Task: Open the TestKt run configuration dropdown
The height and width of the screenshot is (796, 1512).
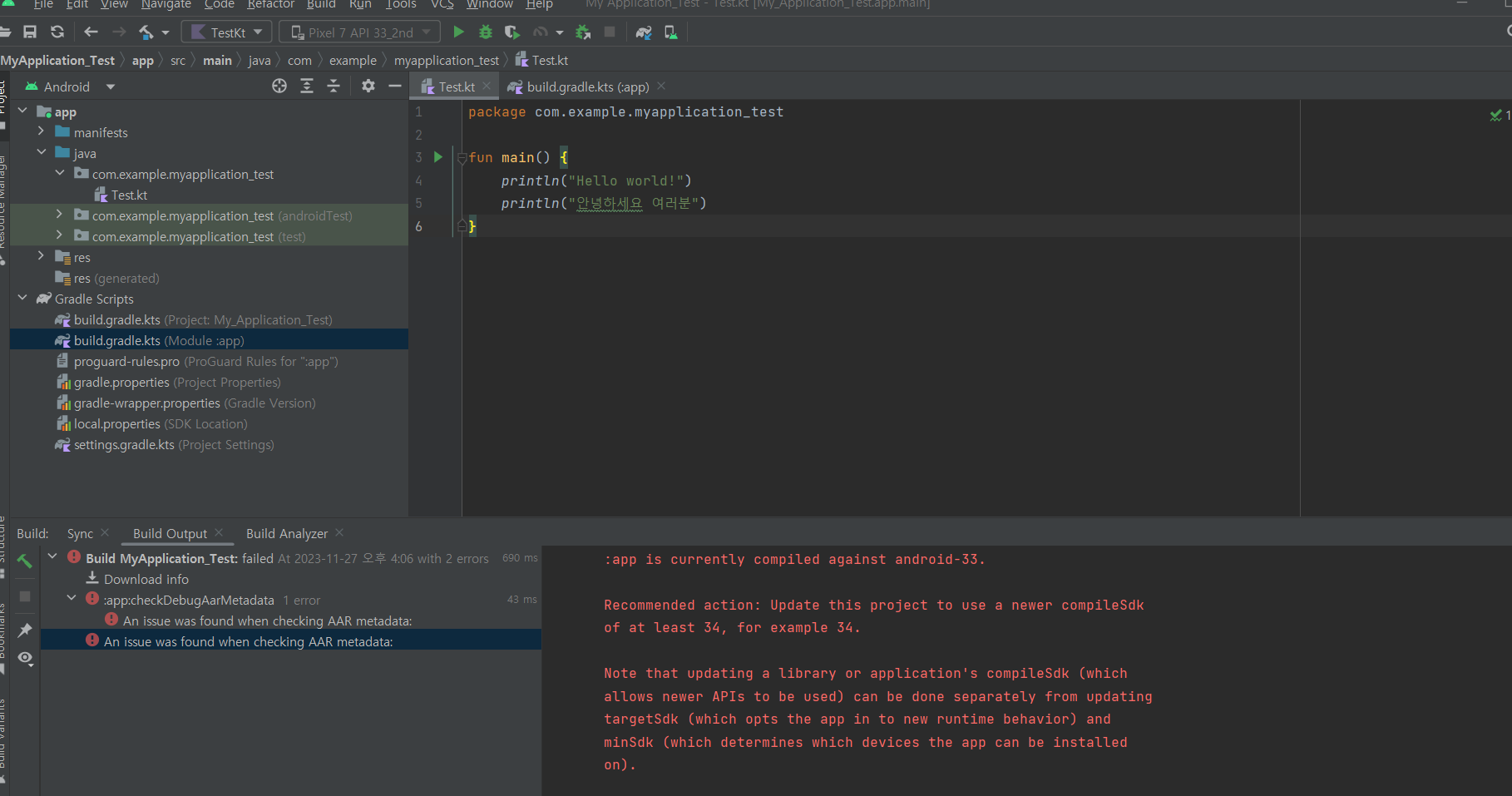Action: click(x=227, y=32)
